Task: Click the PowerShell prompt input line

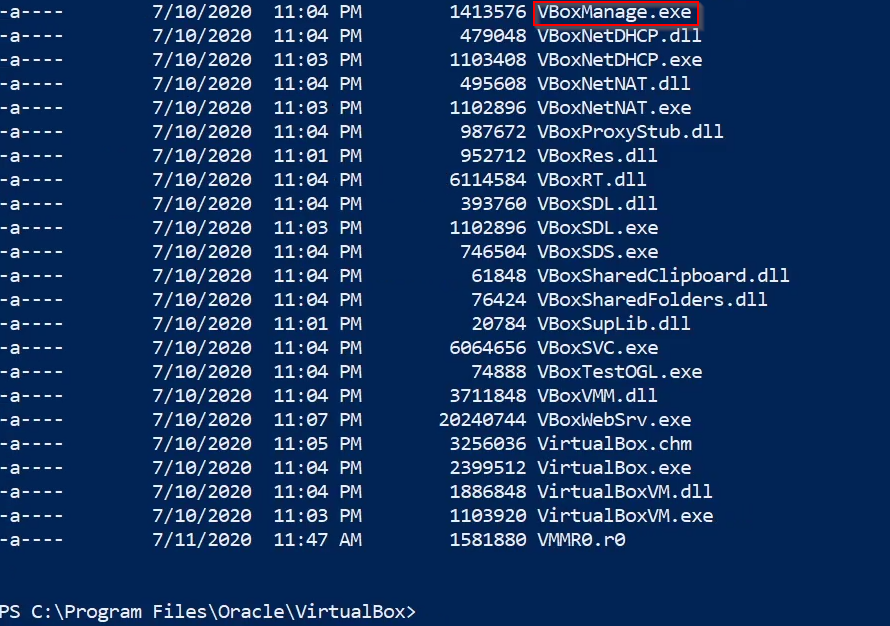Action: click(445, 612)
